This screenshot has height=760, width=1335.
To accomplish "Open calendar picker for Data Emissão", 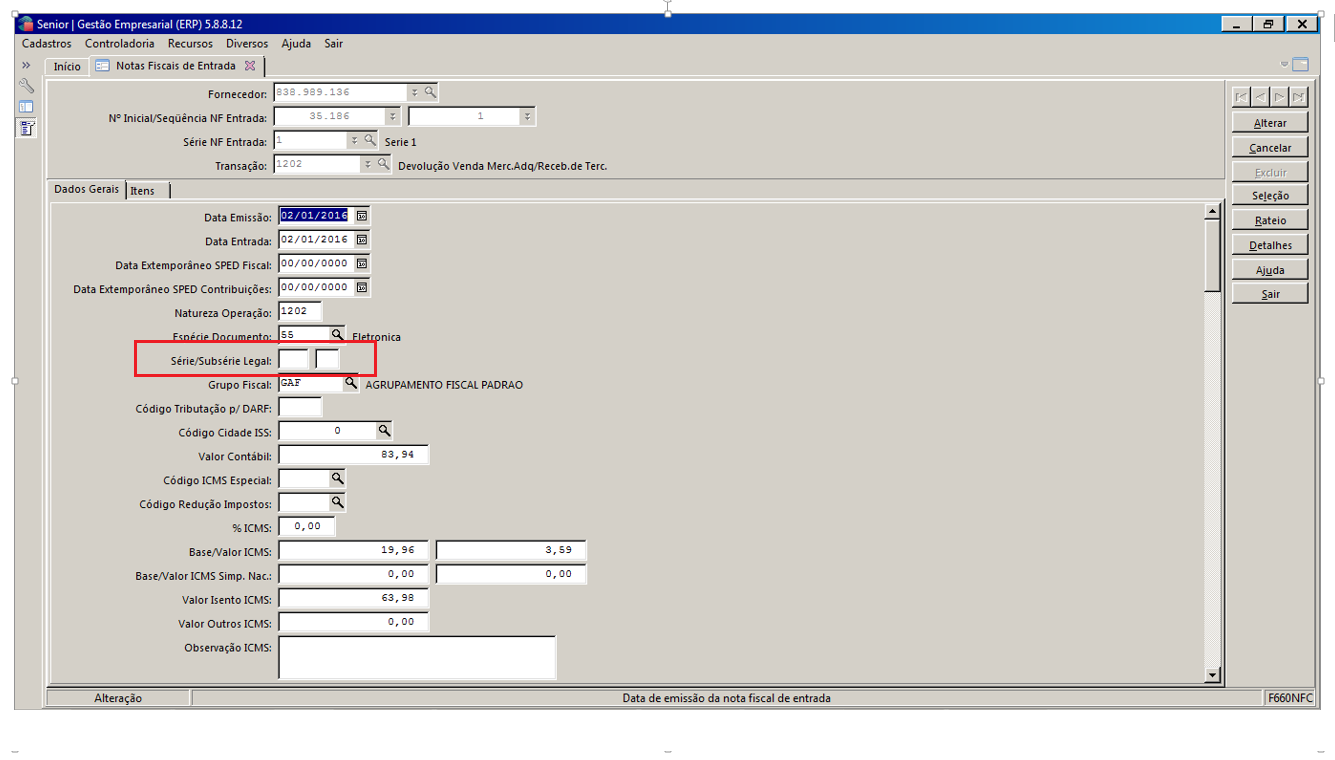I will (362, 216).
